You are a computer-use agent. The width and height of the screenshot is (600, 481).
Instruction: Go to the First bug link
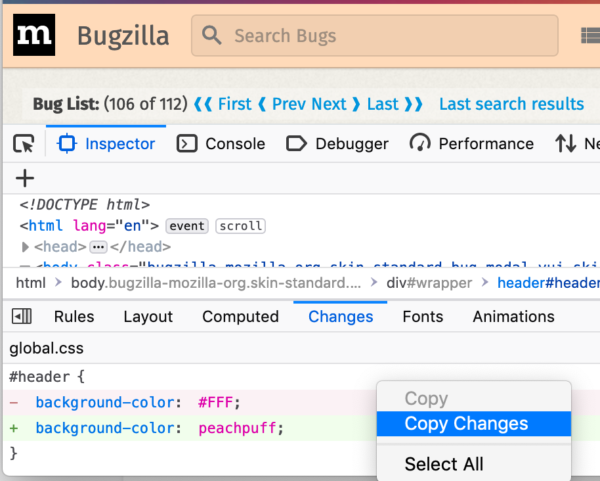click(x=223, y=104)
